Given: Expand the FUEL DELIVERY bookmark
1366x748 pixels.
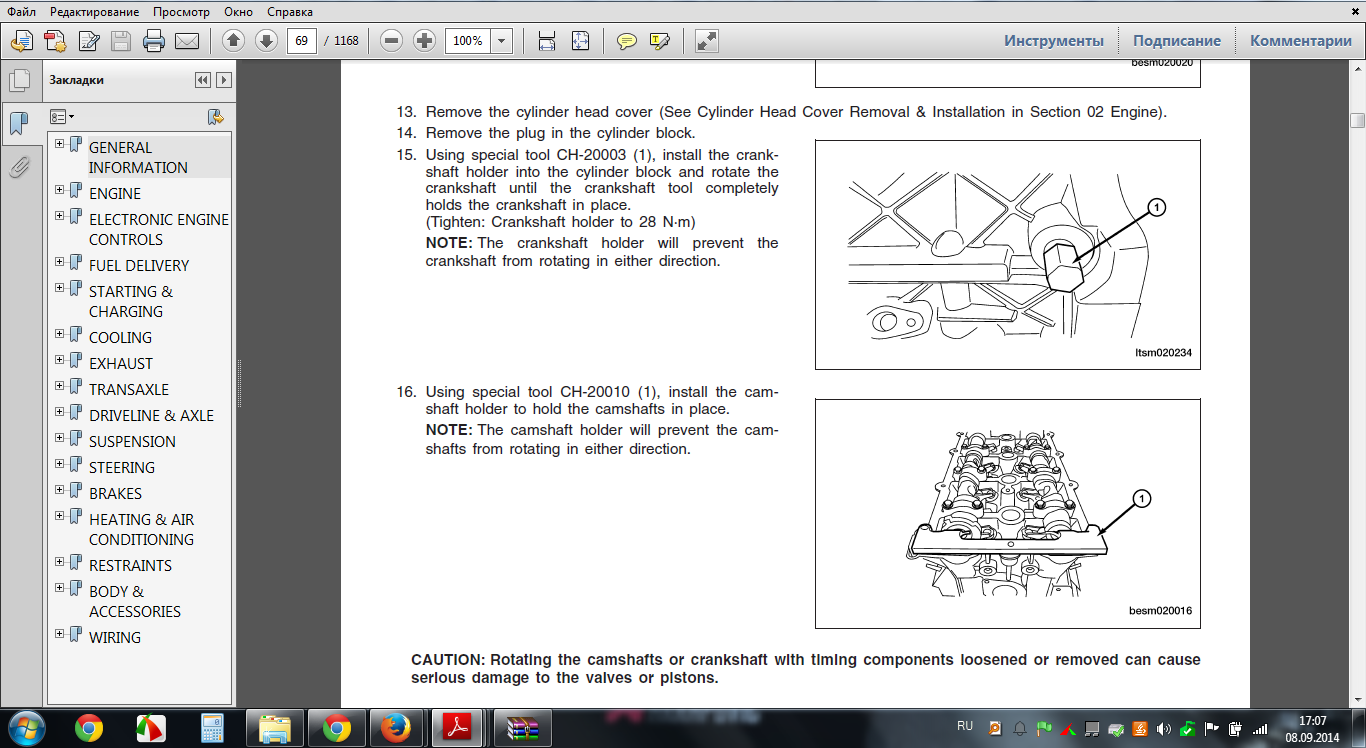Looking at the screenshot, I should point(60,262).
